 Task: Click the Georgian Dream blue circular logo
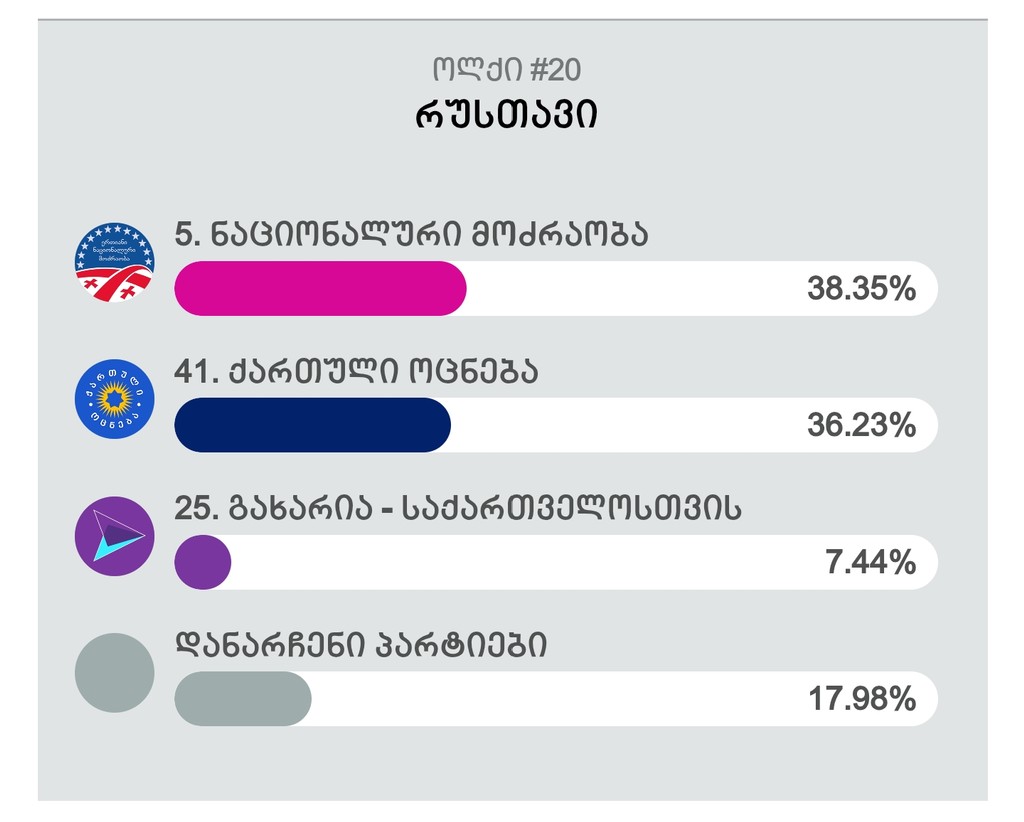pyautogui.click(x=114, y=399)
